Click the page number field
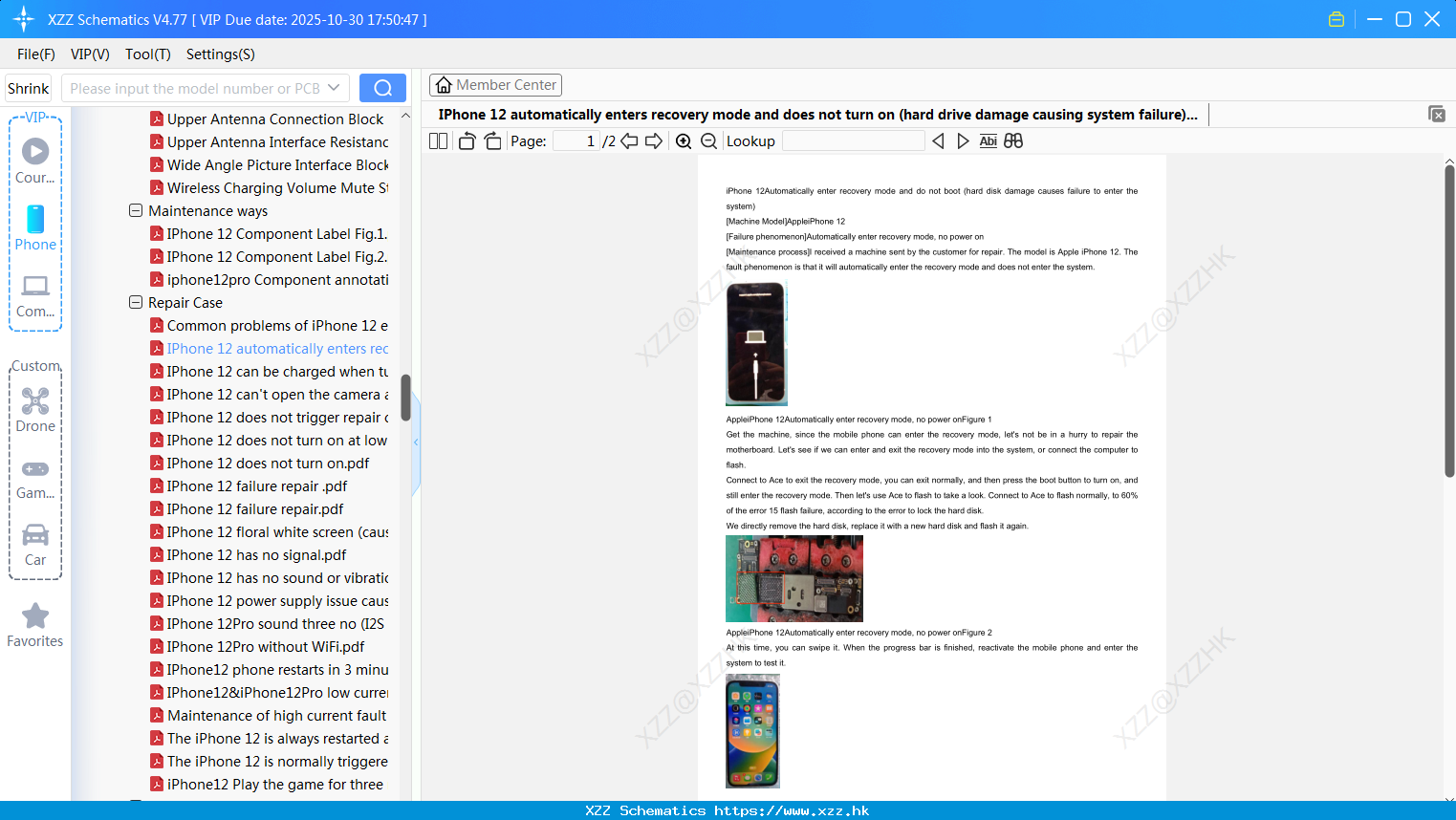This screenshot has width=1456, height=820. [x=576, y=141]
